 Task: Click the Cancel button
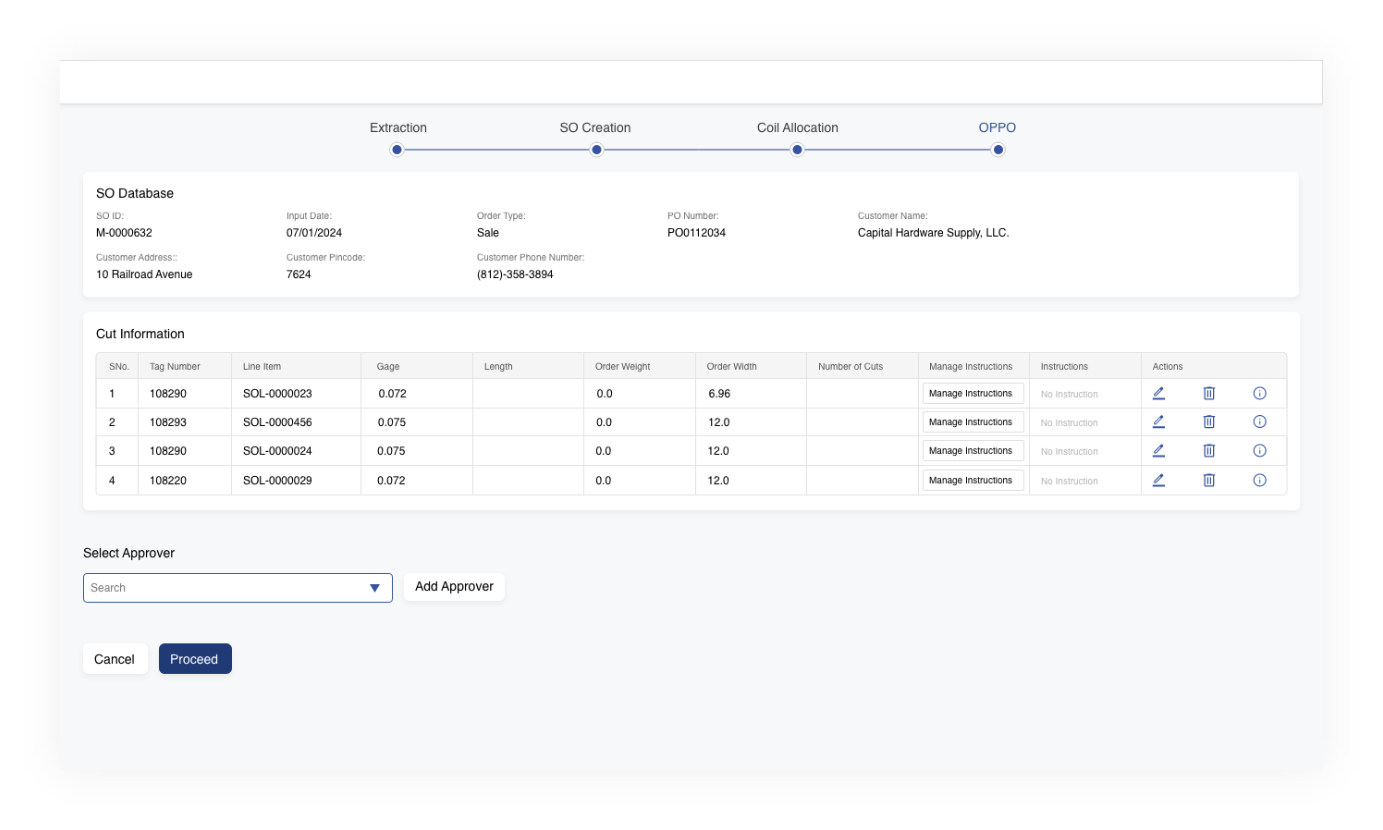click(x=114, y=659)
